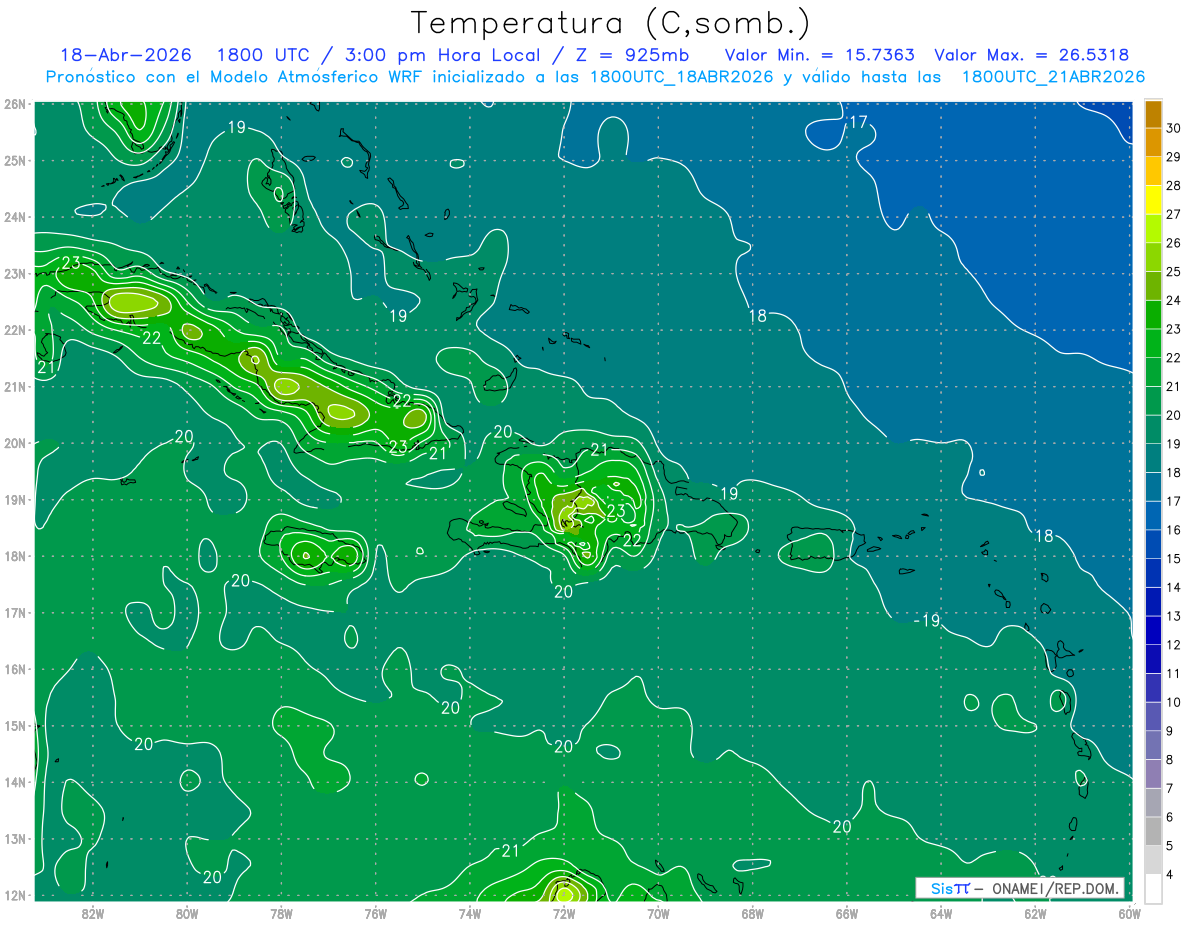Image resolution: width=1200 pixels, height=927 pixels.
Task: Click the Valor Max. = 26.5318 text
Action: pyautogui.click(x=1032, y=55)
